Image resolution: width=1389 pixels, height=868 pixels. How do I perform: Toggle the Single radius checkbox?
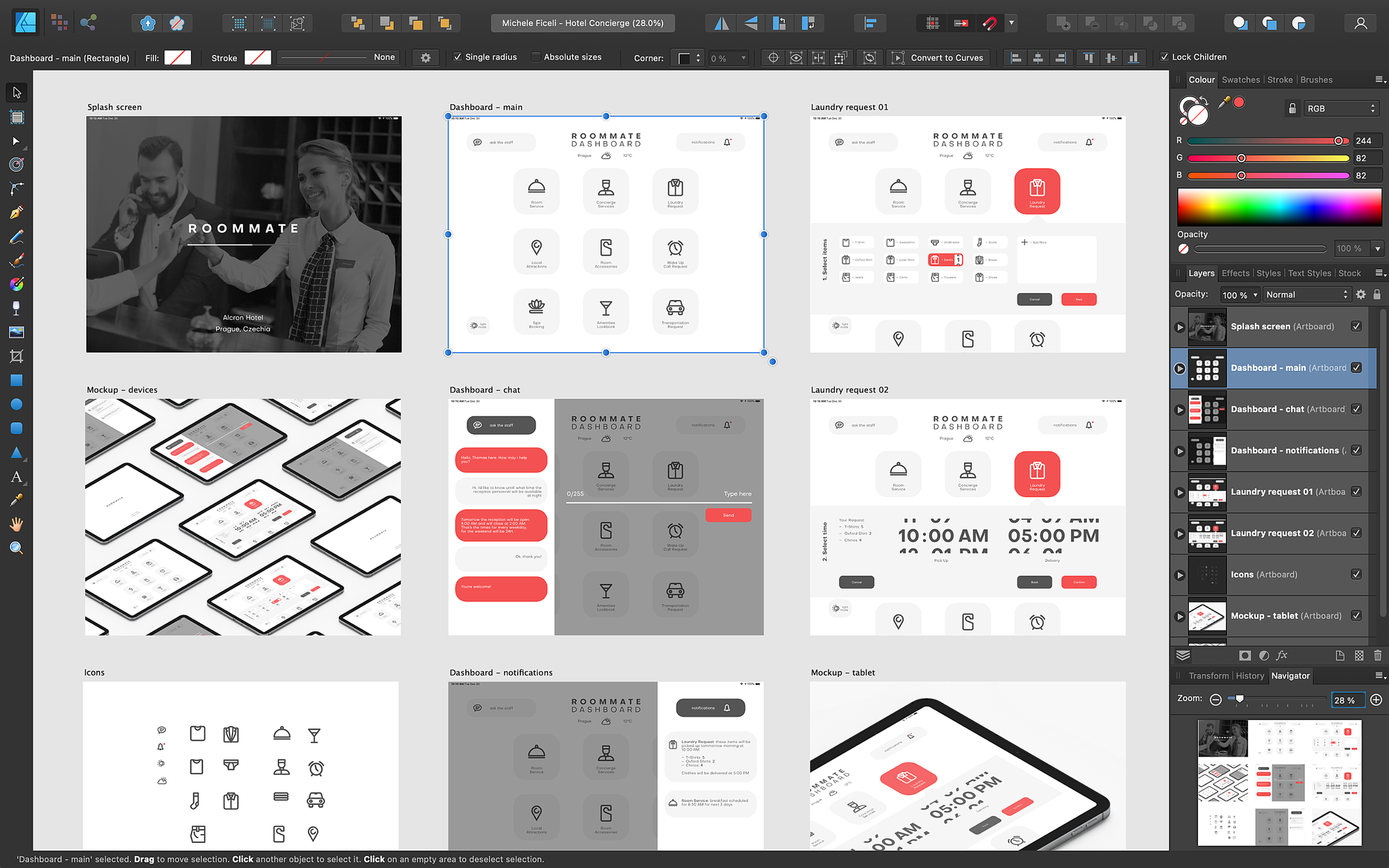(x=458, y=57)
